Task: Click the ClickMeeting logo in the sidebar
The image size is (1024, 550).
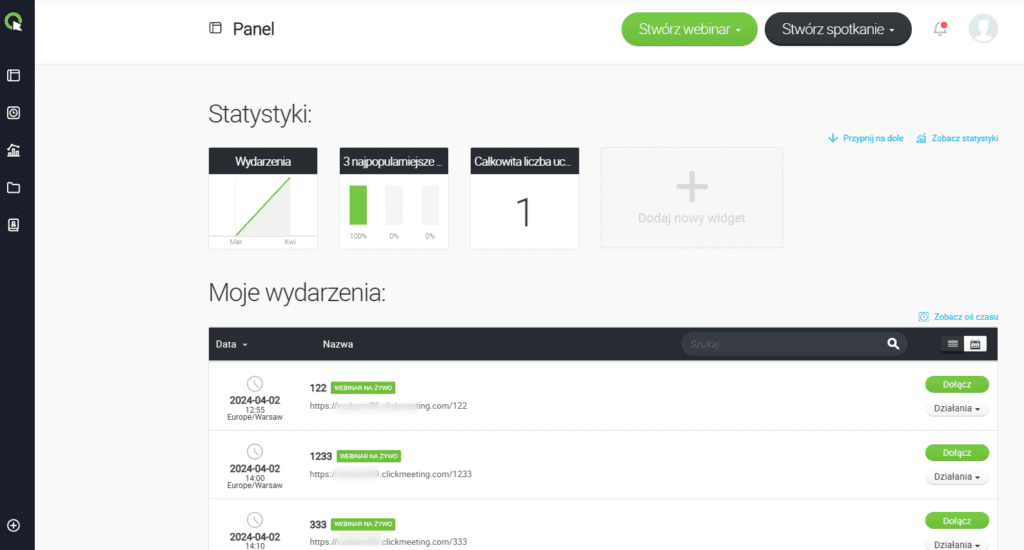Action: pyautogui.click(x=14, y=19)
